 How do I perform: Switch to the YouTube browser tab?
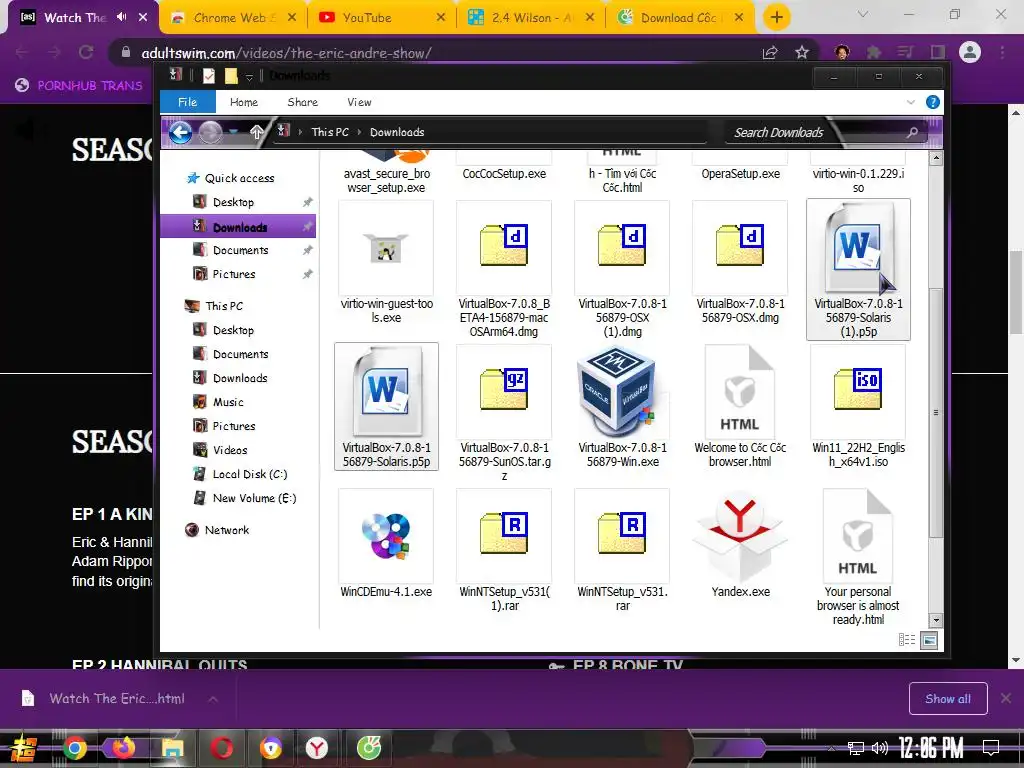click(x=382, y=18)
